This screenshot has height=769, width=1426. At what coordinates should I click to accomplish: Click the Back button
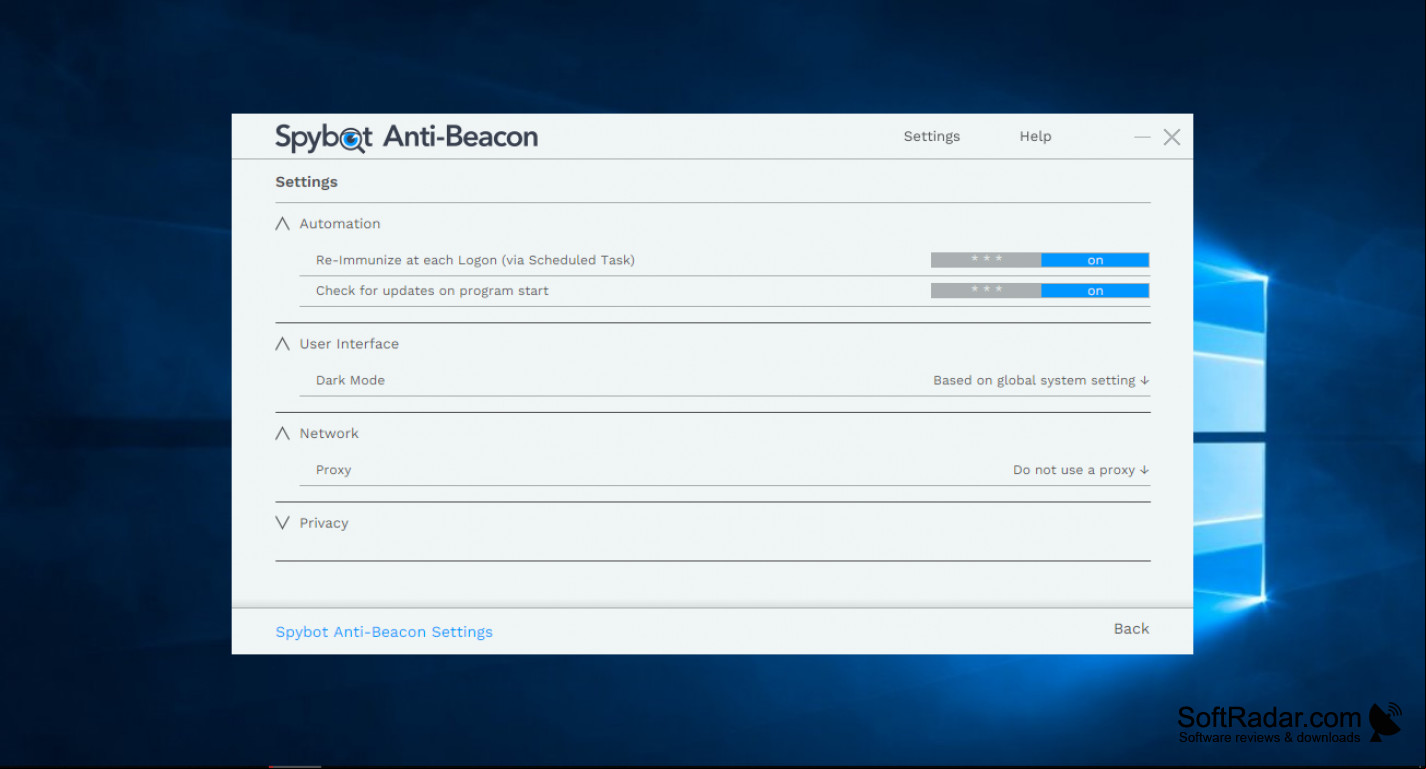tap(1131, 629)
